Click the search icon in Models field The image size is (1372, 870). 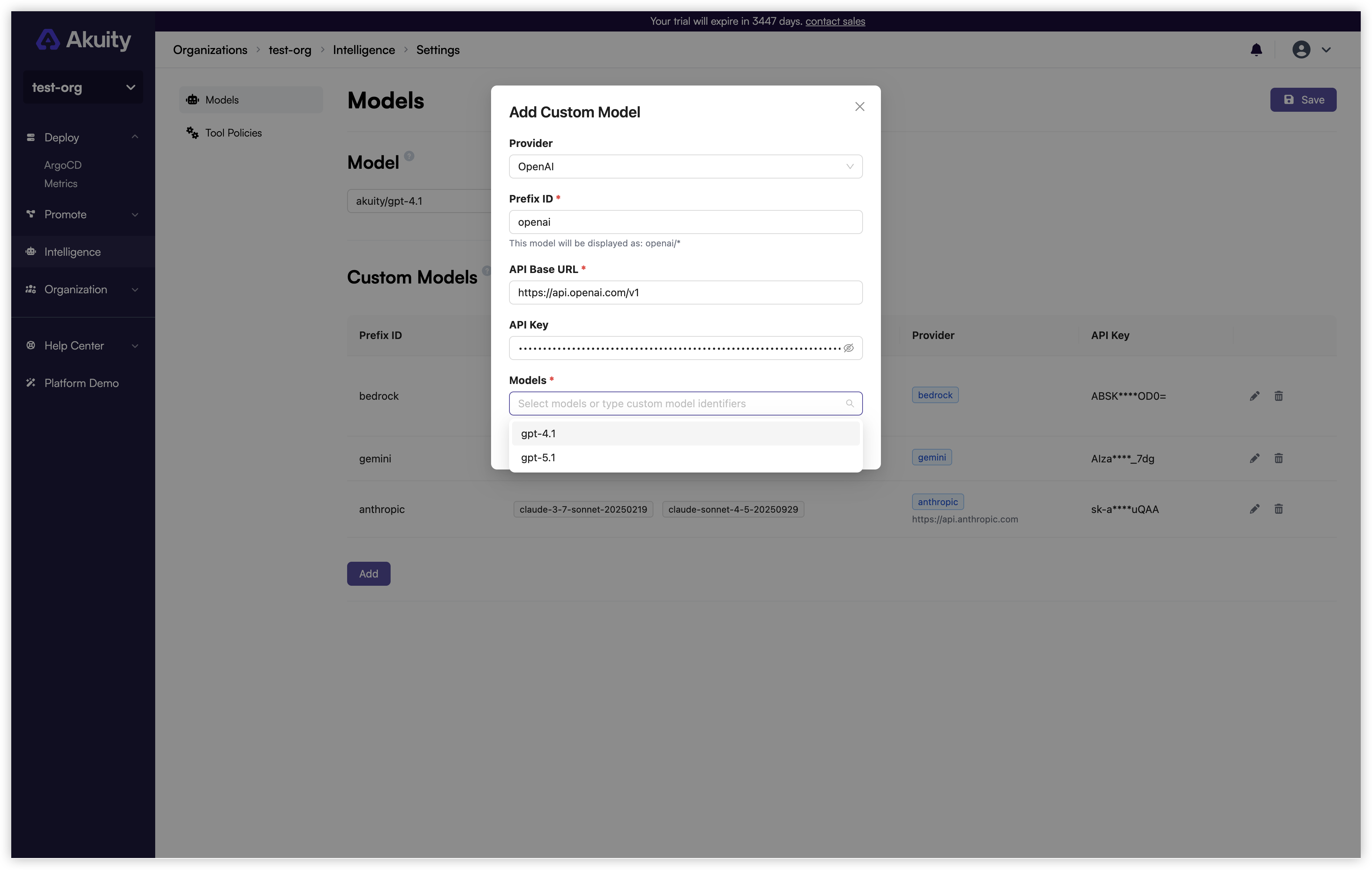point(849,403)
